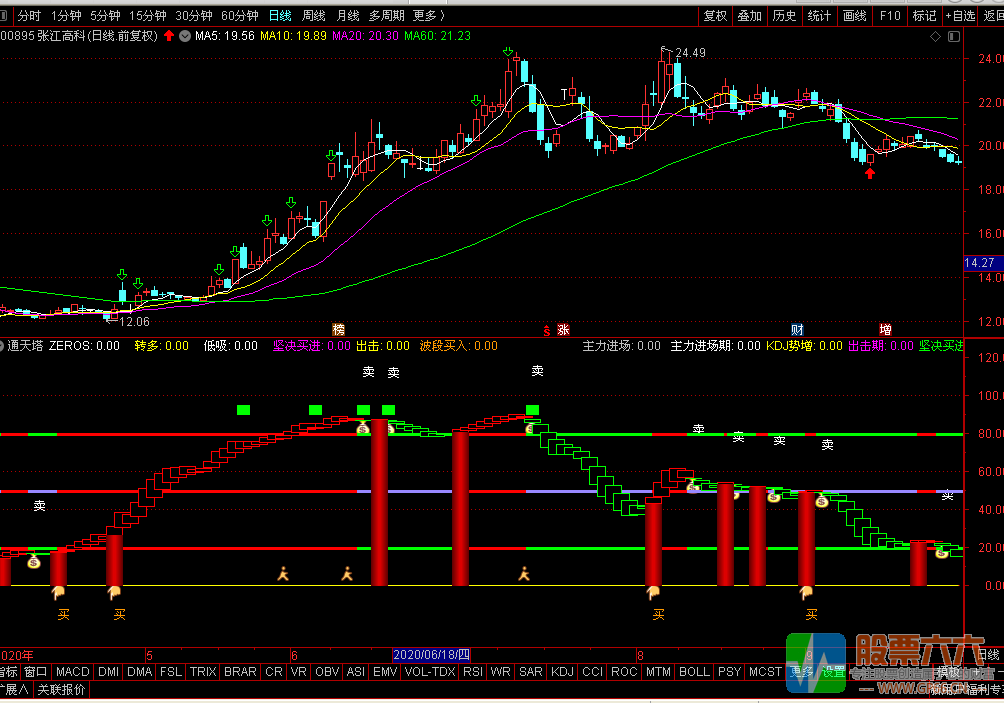Select the 5分钟 period
The image size is (1004, 703).
click(105, 16)
